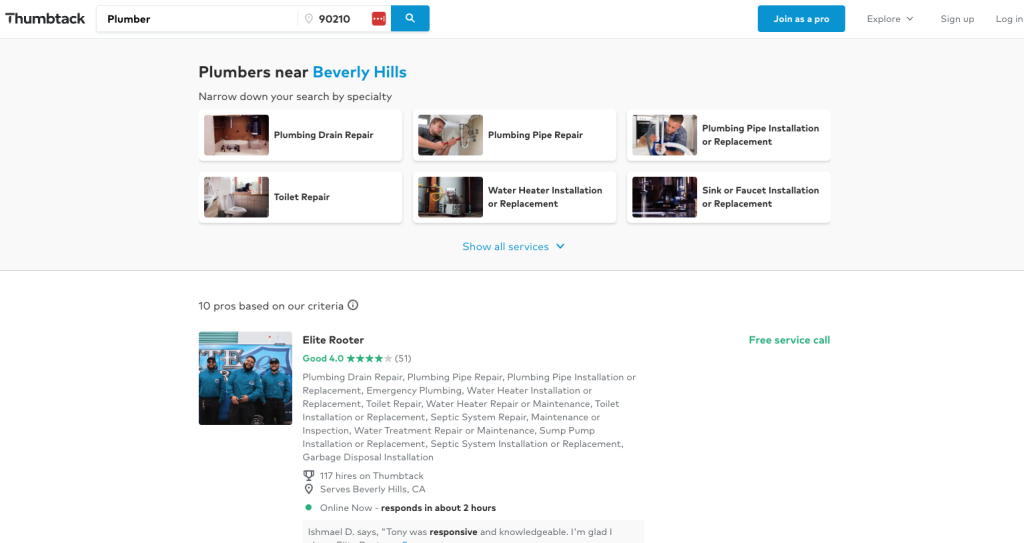Select Plumbing Pipe Installation or Replacement card
The image size is (1024, 543).
click(729, 135)
